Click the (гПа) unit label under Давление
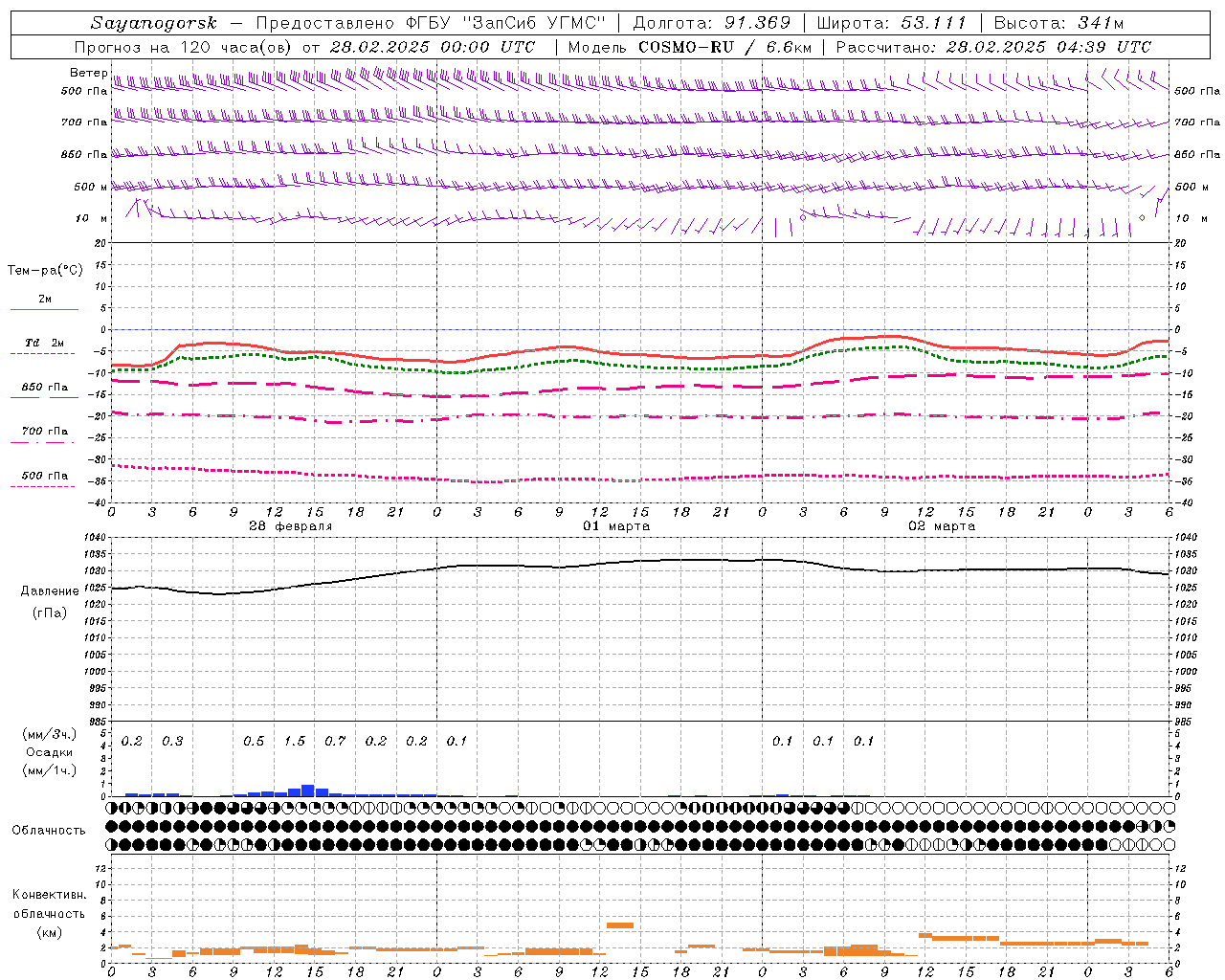Viewport: 1225px width, 980px height. (x=50, y=612)
